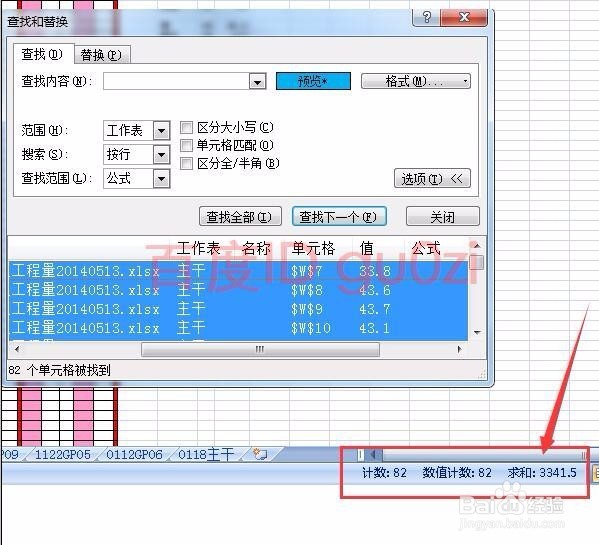The height and width of the screenshot is (545, 599).
Task: Click the 求和: 3341.5 status bar value
Action: coord(542,473)
